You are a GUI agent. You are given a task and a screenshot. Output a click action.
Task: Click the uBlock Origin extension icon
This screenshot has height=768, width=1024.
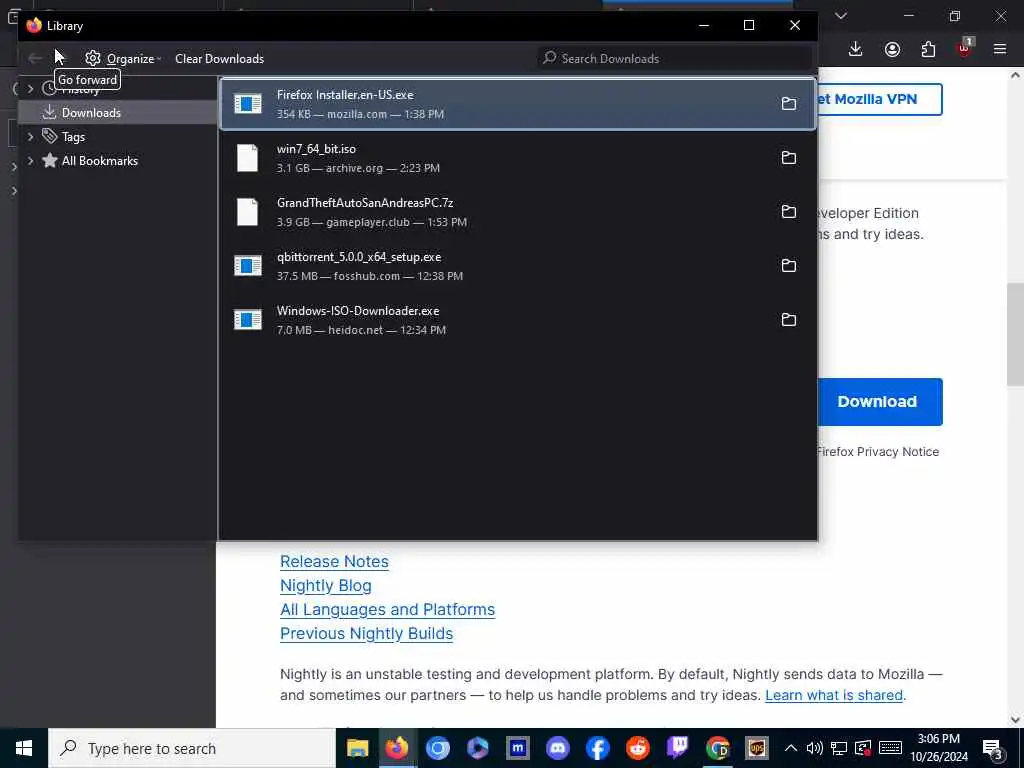point(964,50)
